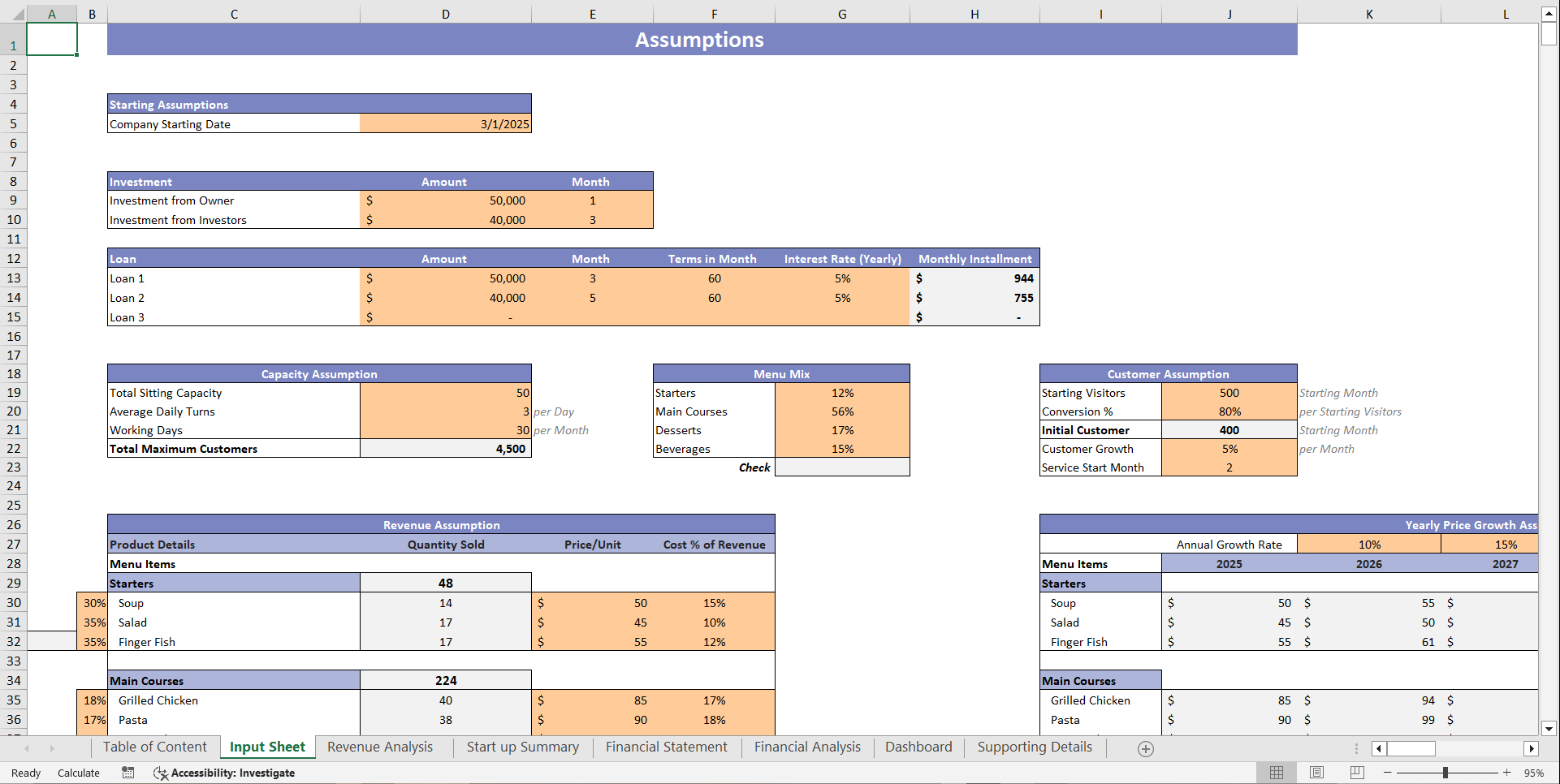Switch to the Dashboard tab
This screenshot has height=784, width=1560.
pyautogui.click(x=918, y=747)
